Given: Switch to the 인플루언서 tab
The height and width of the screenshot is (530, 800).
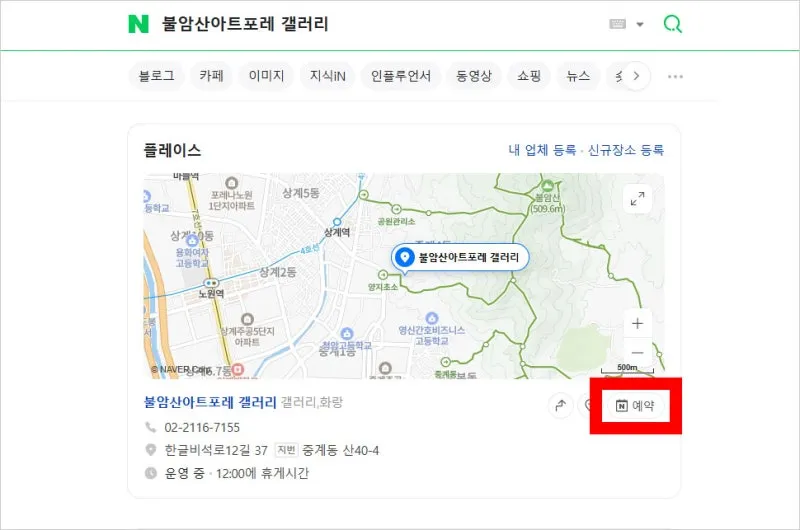Looking at the screenshot, I should tap(401, 76).
